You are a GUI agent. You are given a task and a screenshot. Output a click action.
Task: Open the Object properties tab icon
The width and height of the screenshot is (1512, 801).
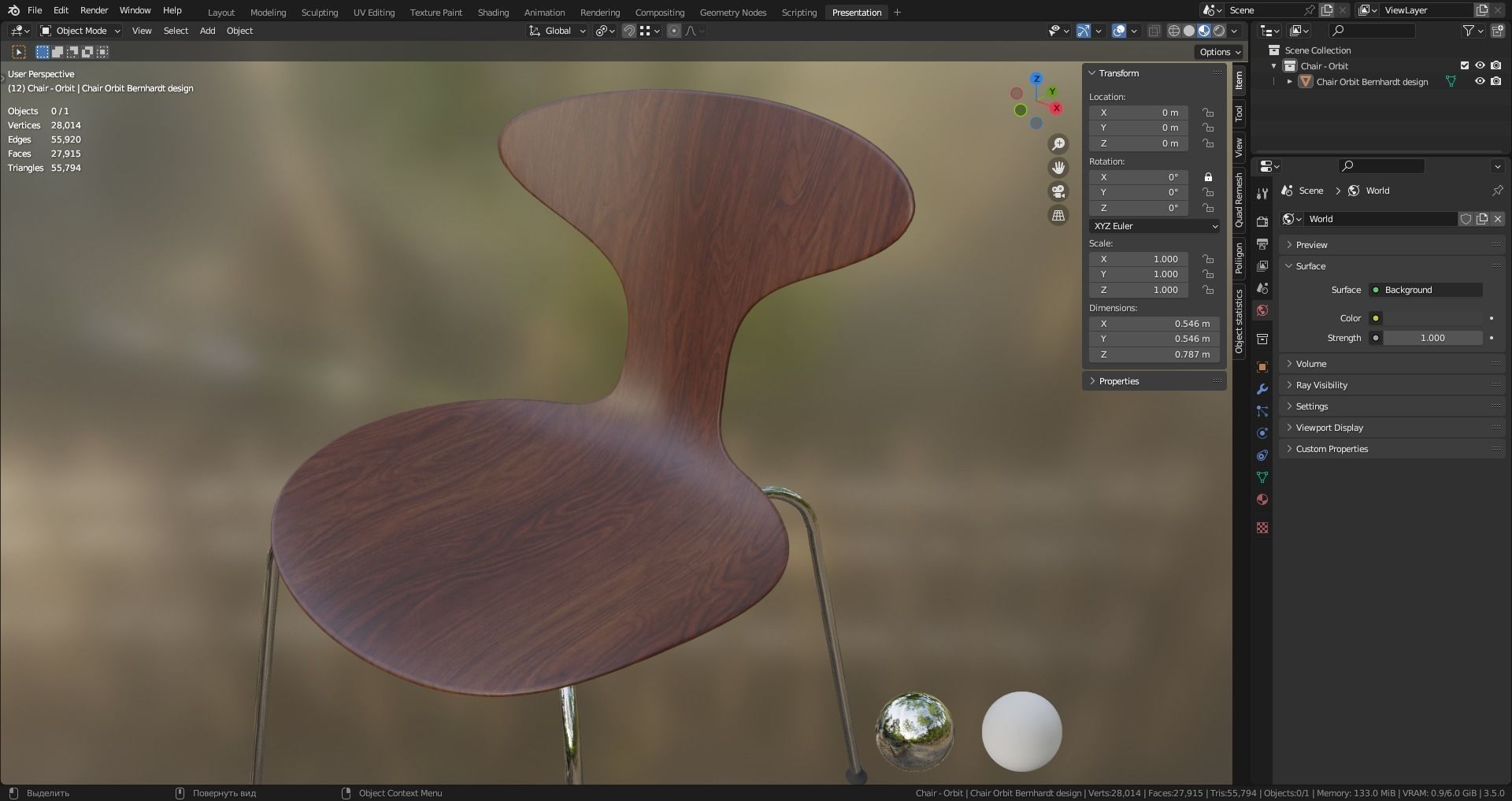click(1262, 367)
